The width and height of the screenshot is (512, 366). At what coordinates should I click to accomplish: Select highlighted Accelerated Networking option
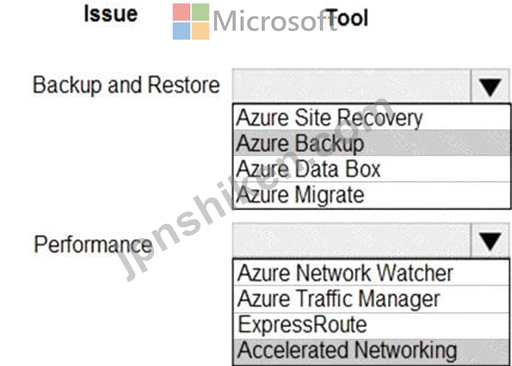pyautogui.click(x=371, y=351)
